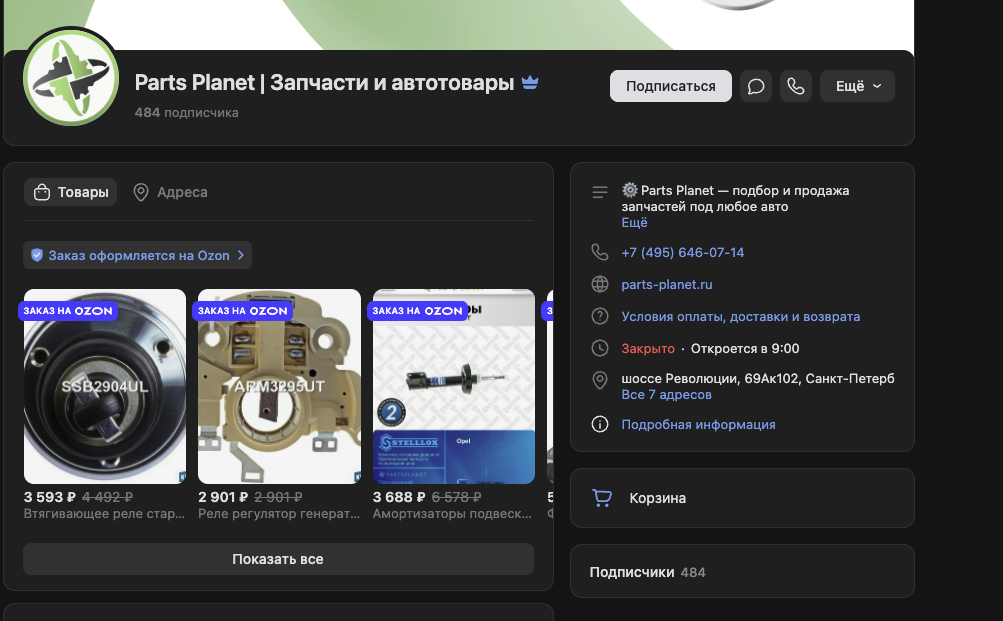Click the Заказ на Ozon label on Stellox product
This screenshot has width=1003, height=621.
417,311
